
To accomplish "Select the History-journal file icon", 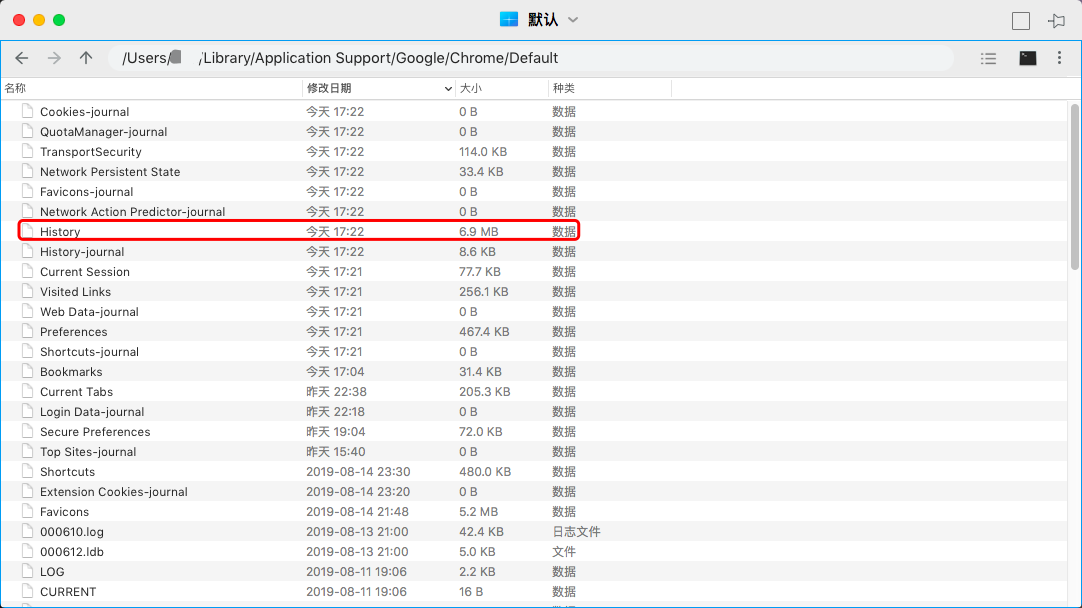I will pyautogui.click(x=28, y=251).
